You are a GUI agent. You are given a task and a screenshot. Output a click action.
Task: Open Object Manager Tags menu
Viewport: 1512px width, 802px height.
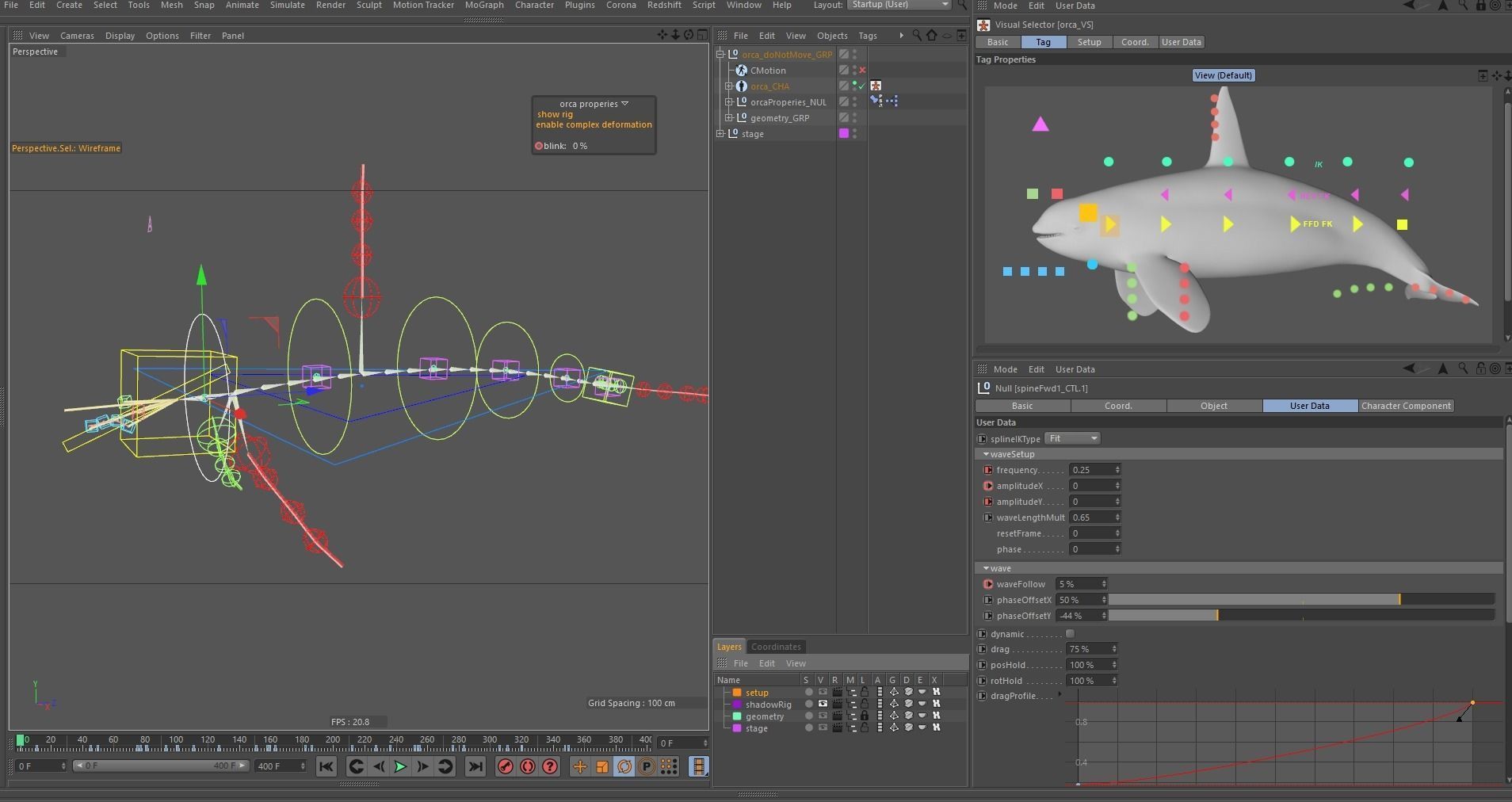pyautogui.click(x=868, y=36)
